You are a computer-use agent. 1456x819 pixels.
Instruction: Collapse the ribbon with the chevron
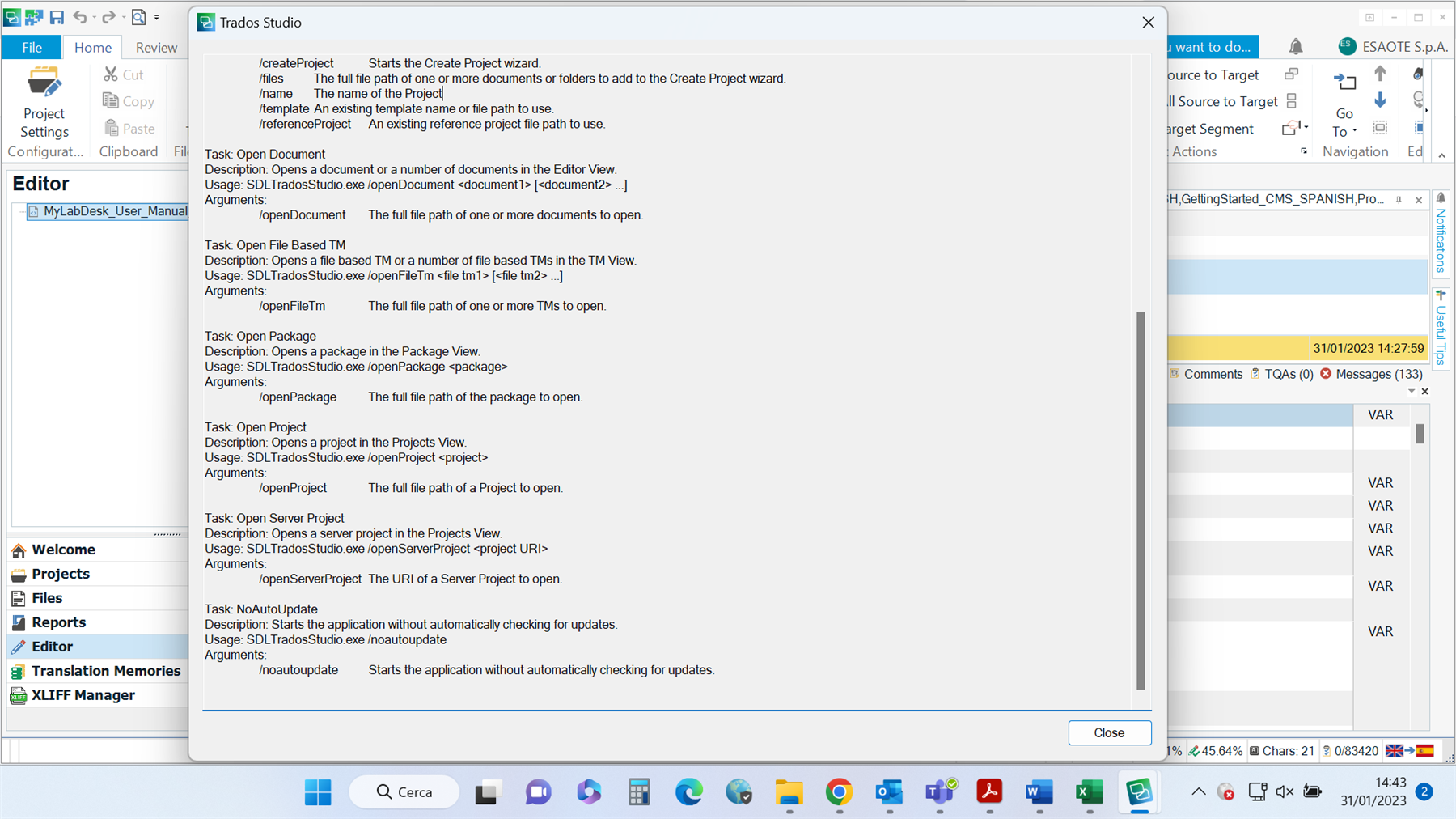point(1441,155)
